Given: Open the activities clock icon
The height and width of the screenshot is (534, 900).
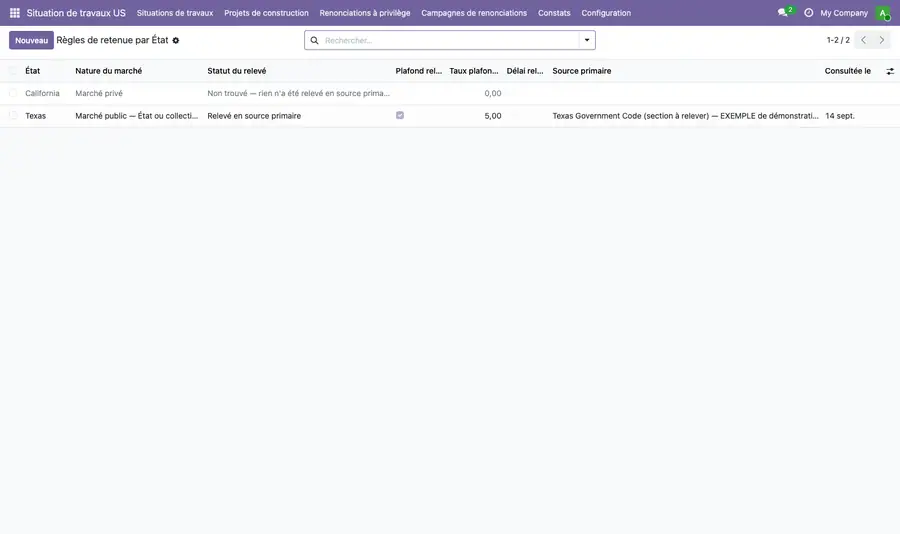Looking at the screenshot, I should pos(808,13).
